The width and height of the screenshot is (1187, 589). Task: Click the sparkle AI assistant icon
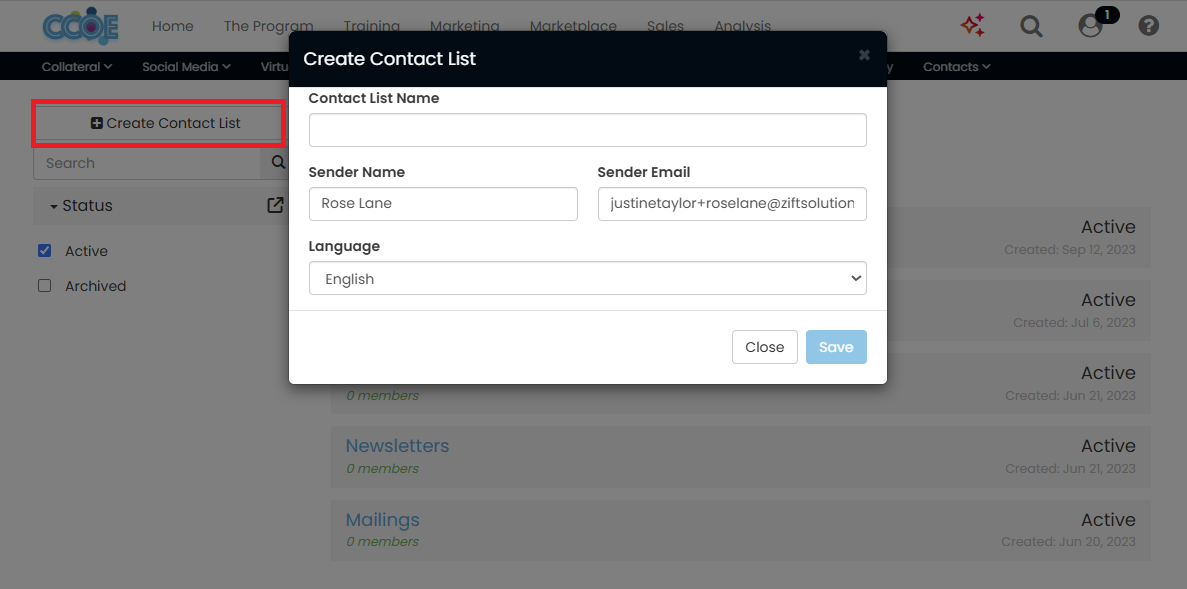pyautogui.click(x=972, y=26)
